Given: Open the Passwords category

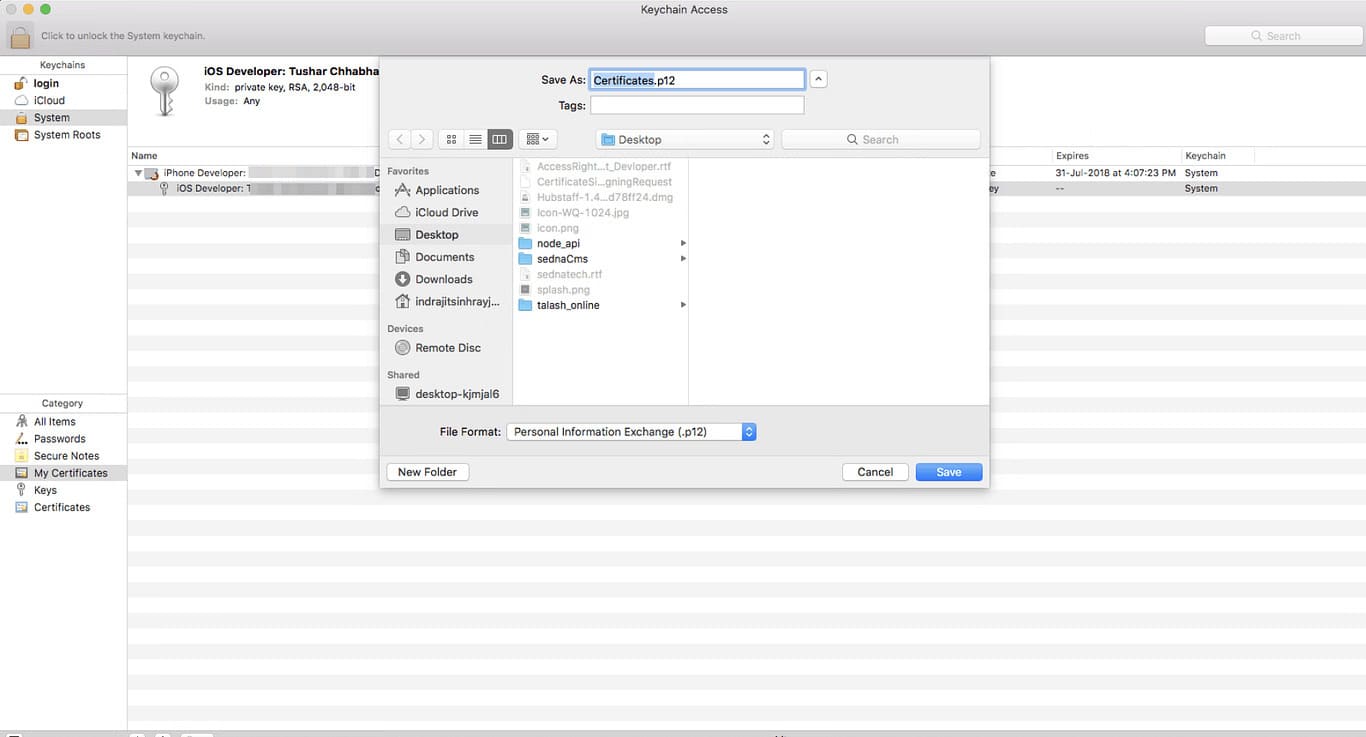Looking at the screenshot, I should pos(22,438).
